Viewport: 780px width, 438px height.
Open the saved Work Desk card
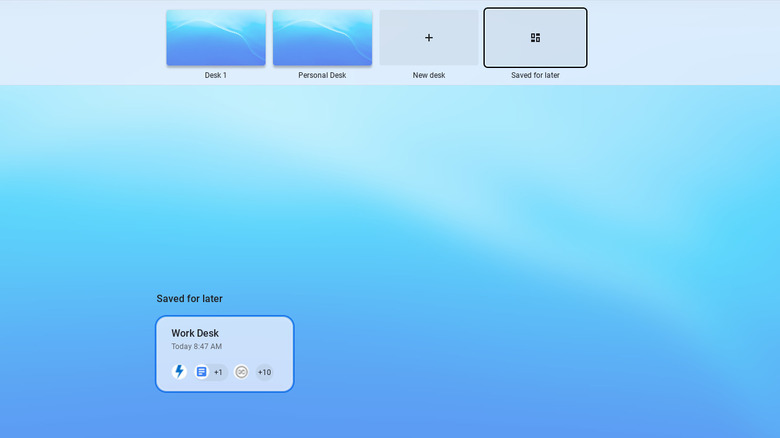[x=224, y=354]
